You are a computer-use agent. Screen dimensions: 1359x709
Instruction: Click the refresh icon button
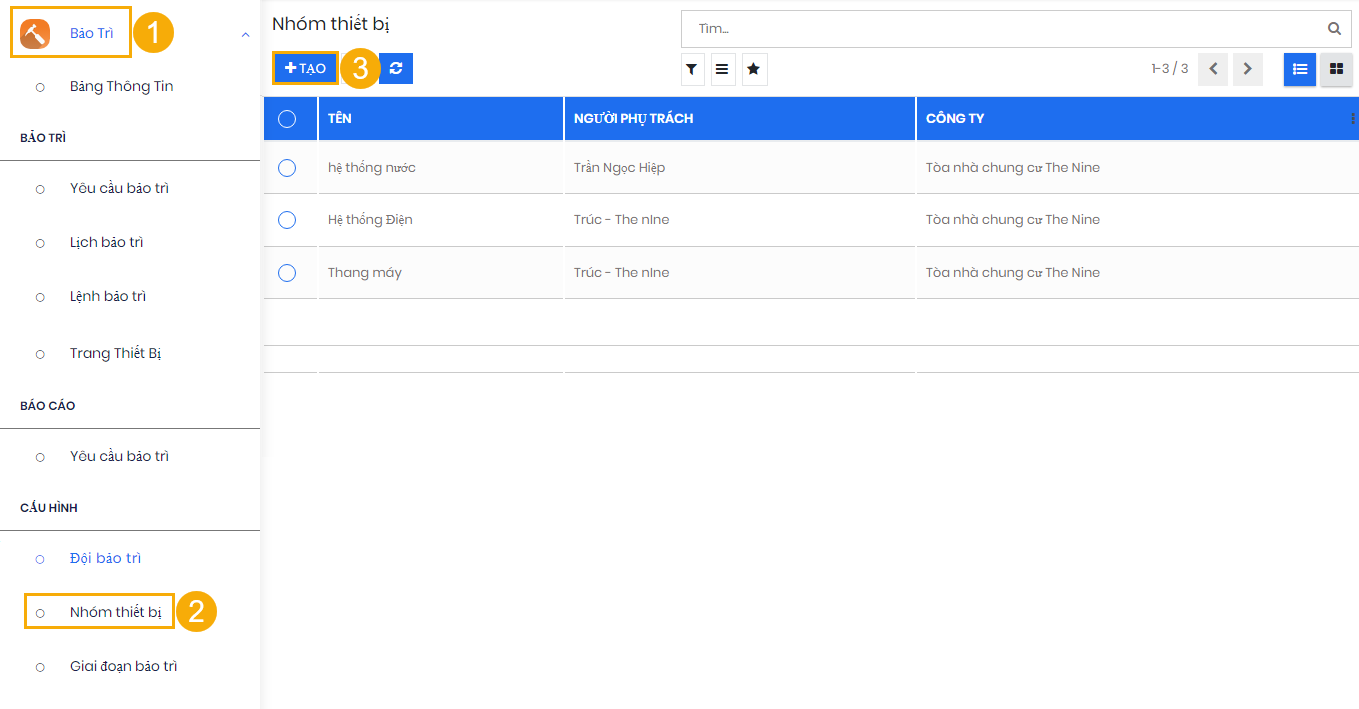click(x=396, y=68)
